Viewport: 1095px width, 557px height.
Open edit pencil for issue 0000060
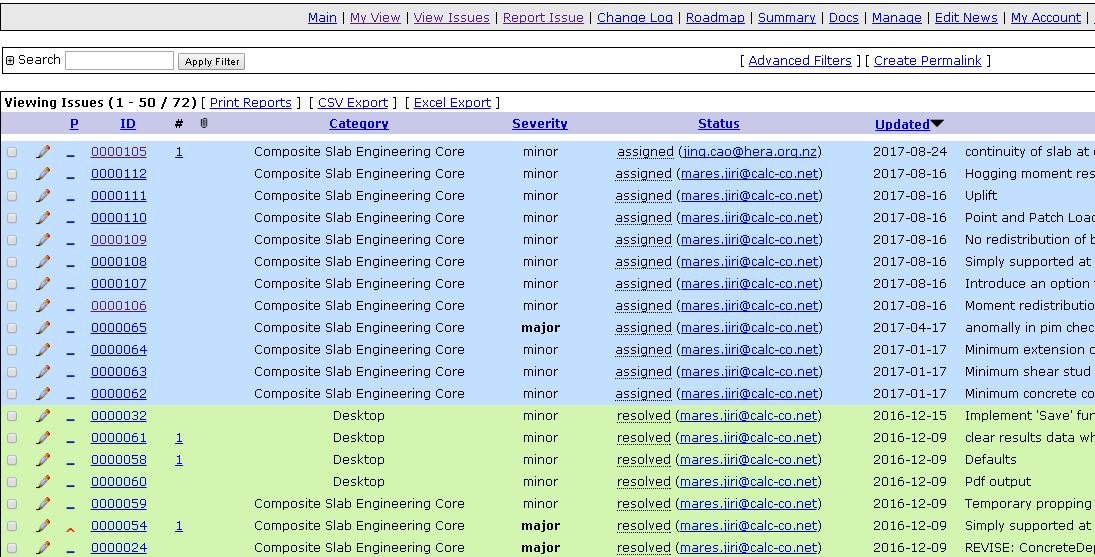coord(43,482)
